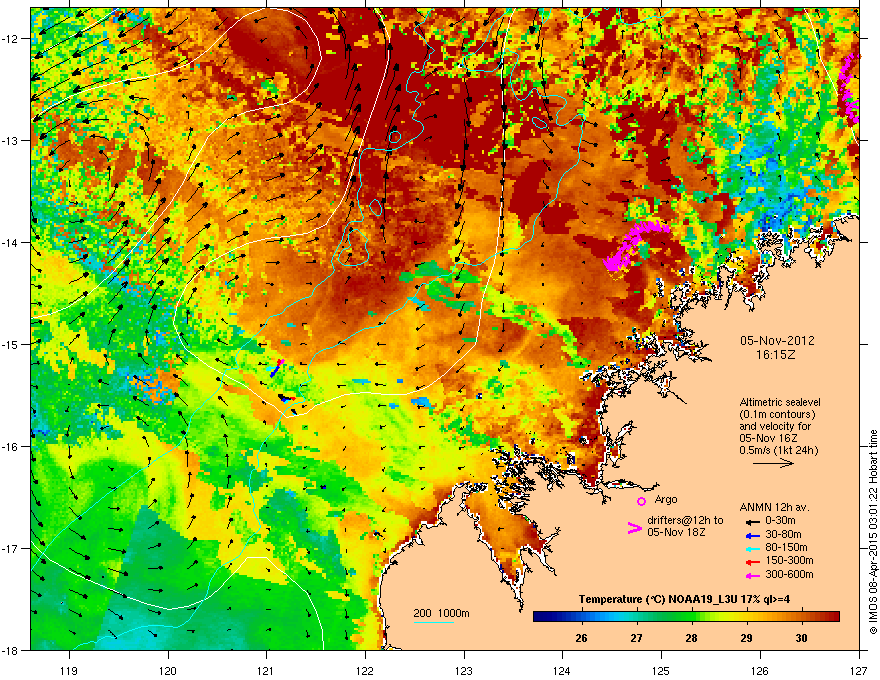Click the 'ANMN 12h av.' legend heading
The height and width of the screenshot is (680, 880).
[774, 508]
